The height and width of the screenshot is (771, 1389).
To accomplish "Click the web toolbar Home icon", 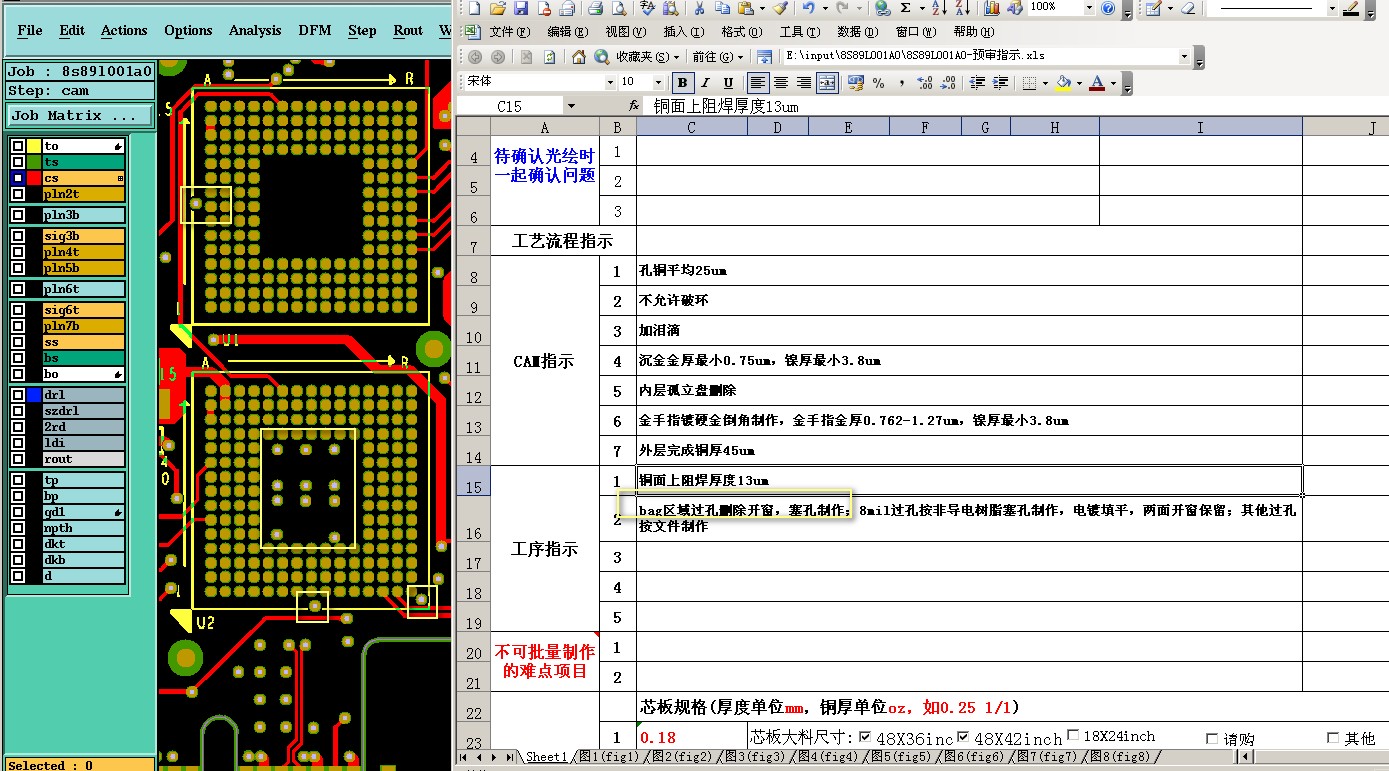I will point(579,57).
